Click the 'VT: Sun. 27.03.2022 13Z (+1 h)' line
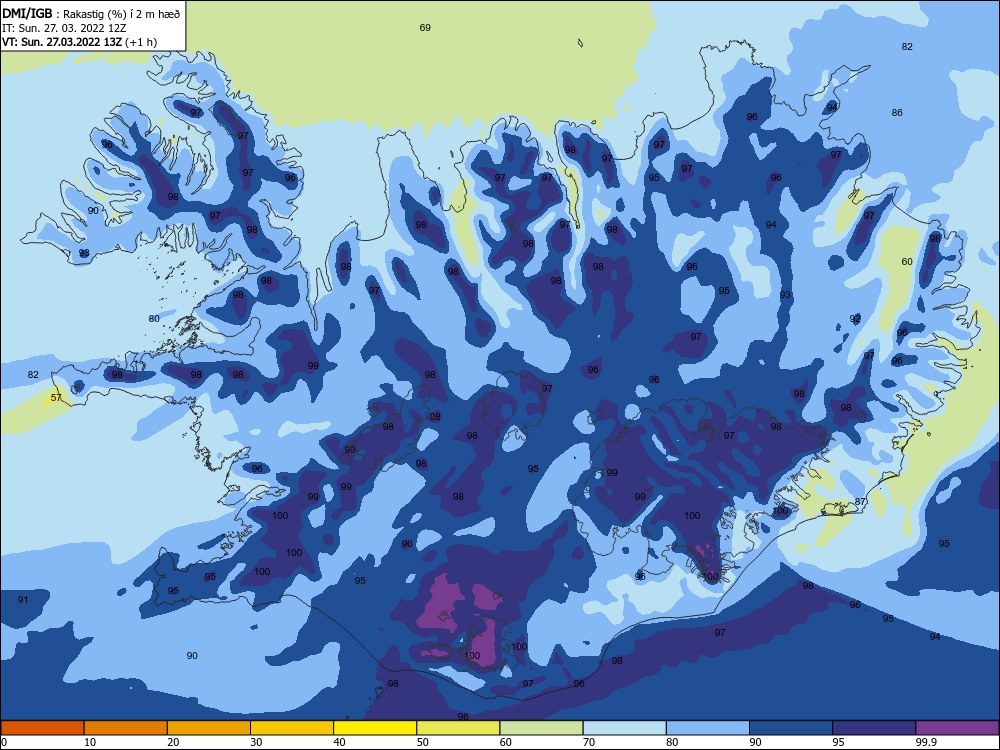 (x=79, y=42)
